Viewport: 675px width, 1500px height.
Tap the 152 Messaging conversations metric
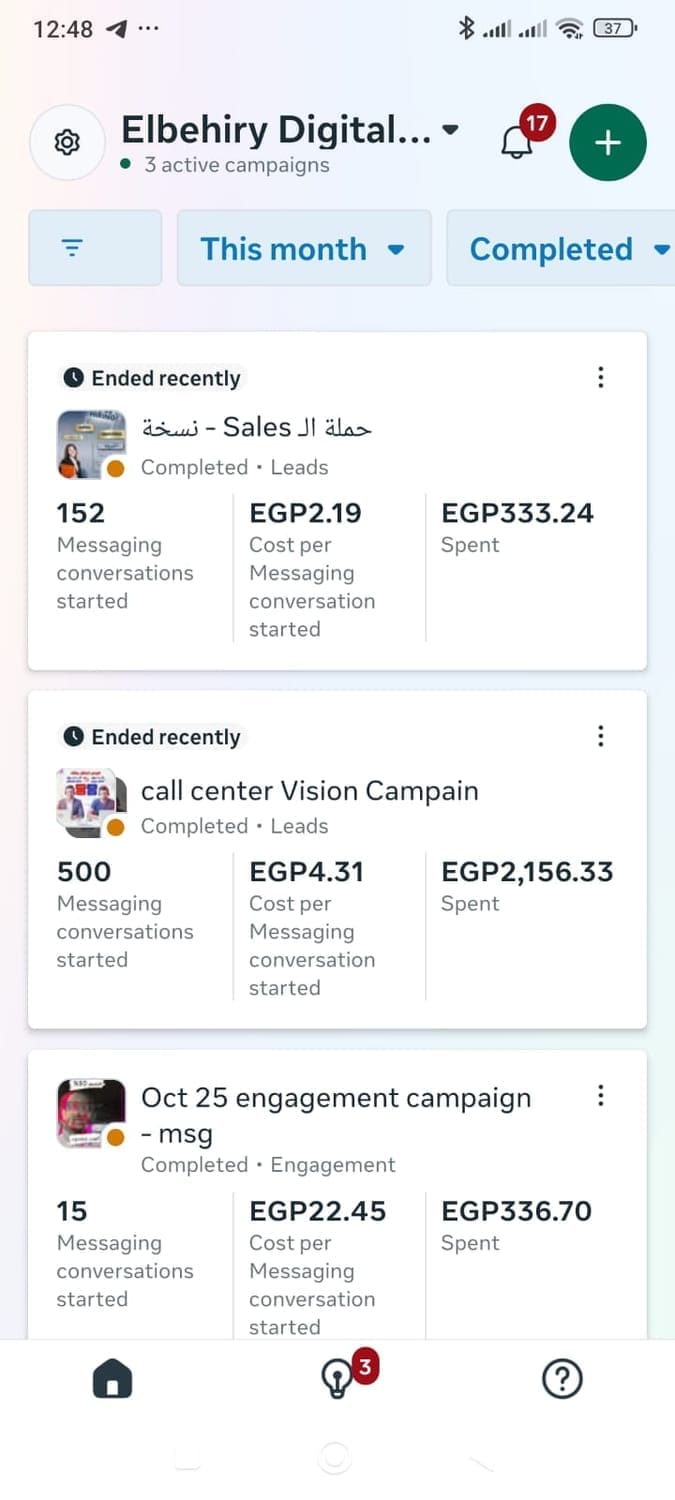coord(125,556)
